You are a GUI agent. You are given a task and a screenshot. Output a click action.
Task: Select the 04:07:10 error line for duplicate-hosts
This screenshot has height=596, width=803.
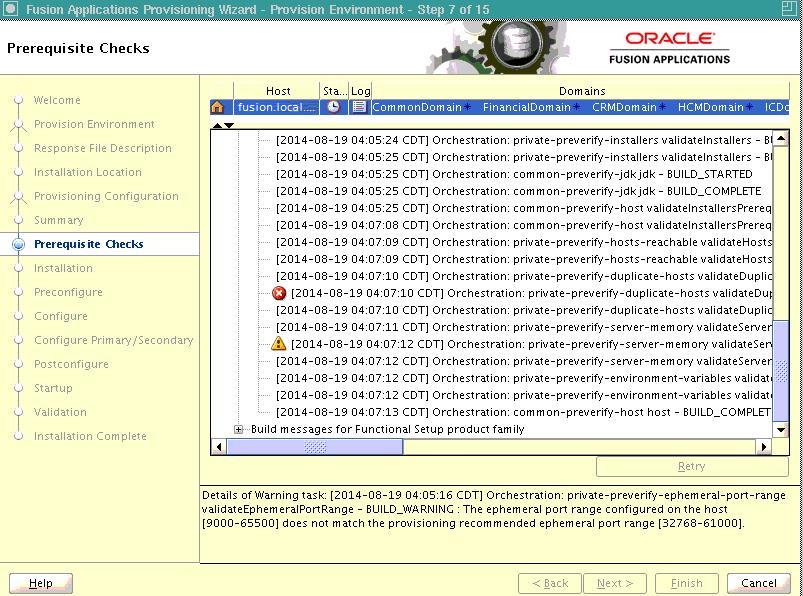[x=532, y=293]
